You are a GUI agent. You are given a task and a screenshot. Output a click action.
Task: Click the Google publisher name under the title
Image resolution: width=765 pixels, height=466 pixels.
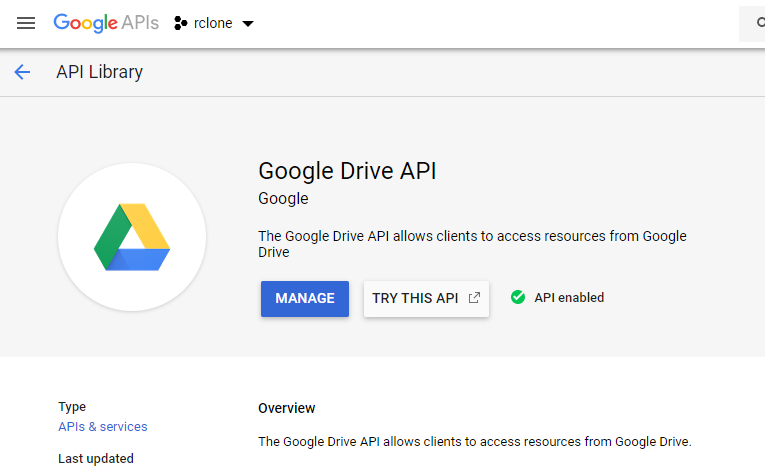[x=283, y=199]
